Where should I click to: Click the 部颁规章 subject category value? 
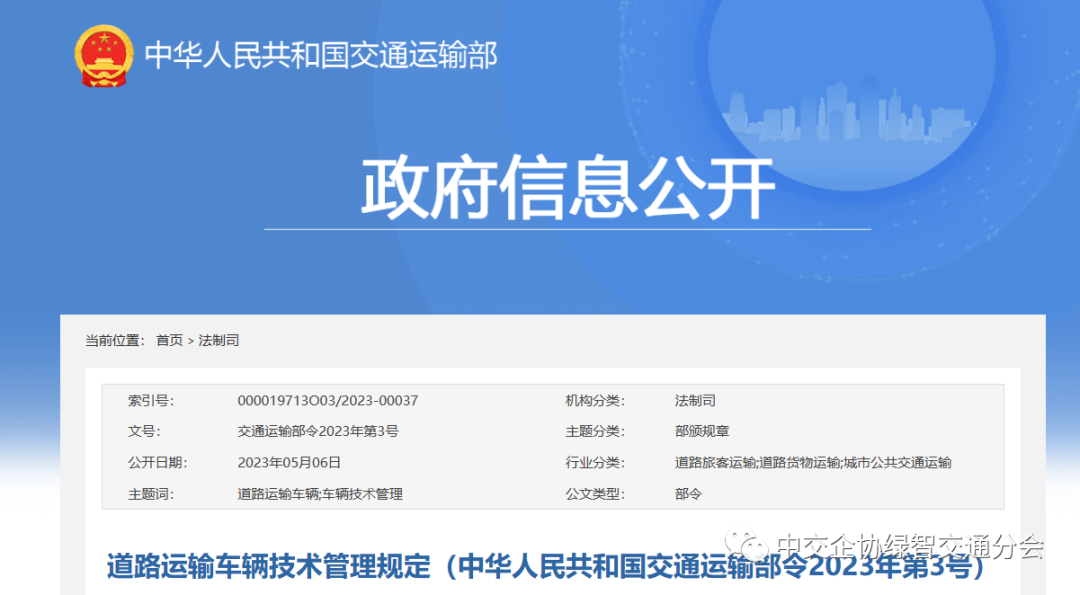coord(702,432)
